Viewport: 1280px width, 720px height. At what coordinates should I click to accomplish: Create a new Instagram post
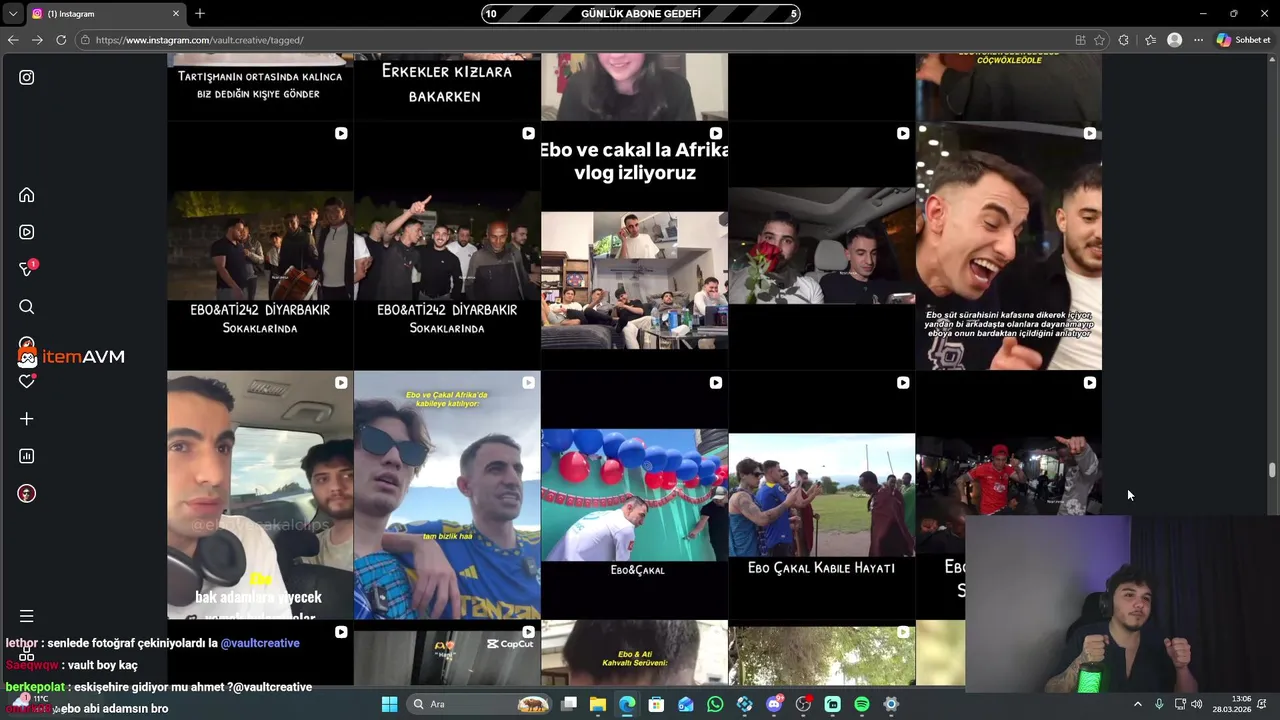27,419
